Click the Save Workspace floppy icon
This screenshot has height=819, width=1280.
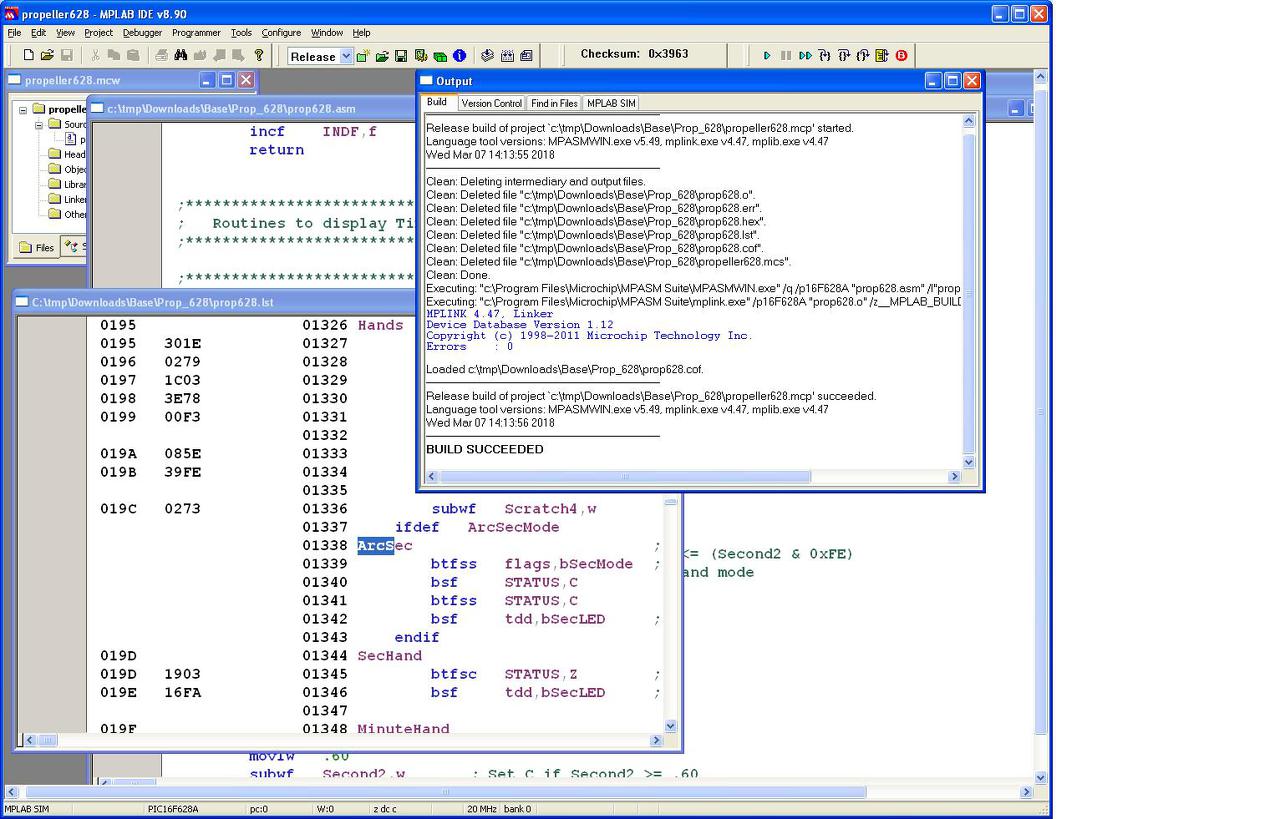(x=401, y=56)
